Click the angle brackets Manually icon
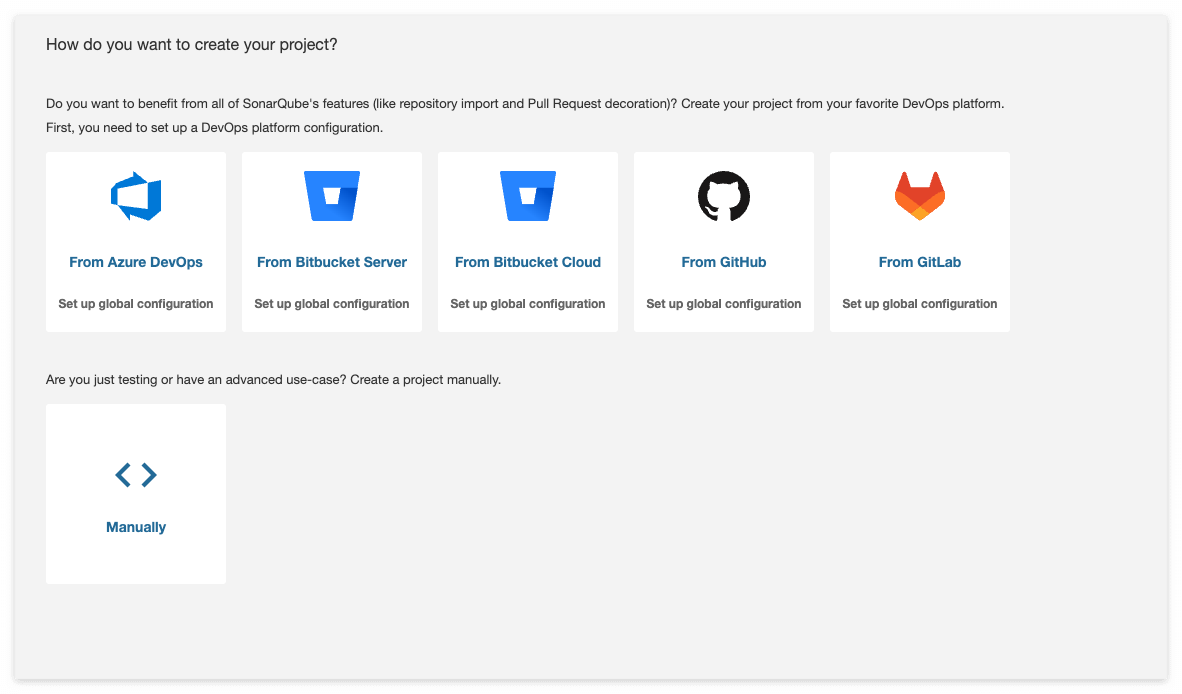 (x=136, y=475)
